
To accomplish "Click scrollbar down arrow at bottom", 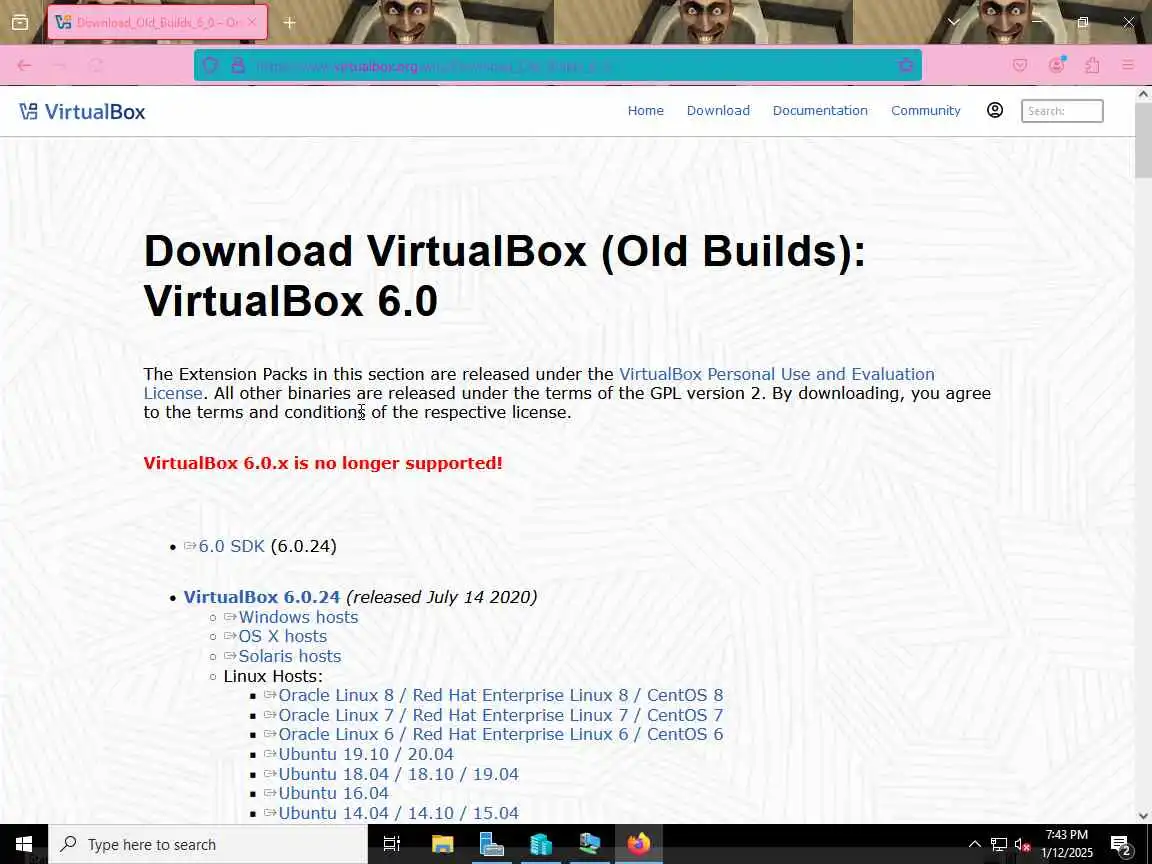I will point(1143,816).
